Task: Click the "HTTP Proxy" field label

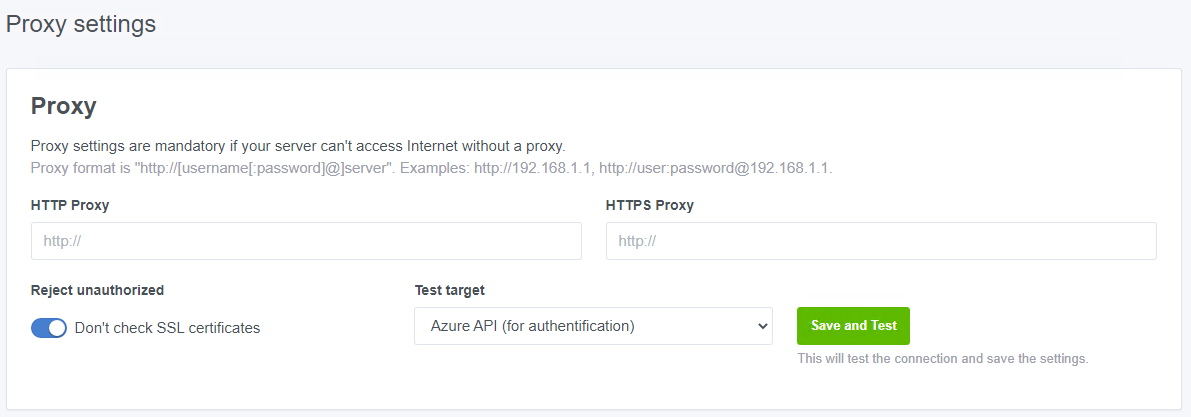Action: click(70, 205)
